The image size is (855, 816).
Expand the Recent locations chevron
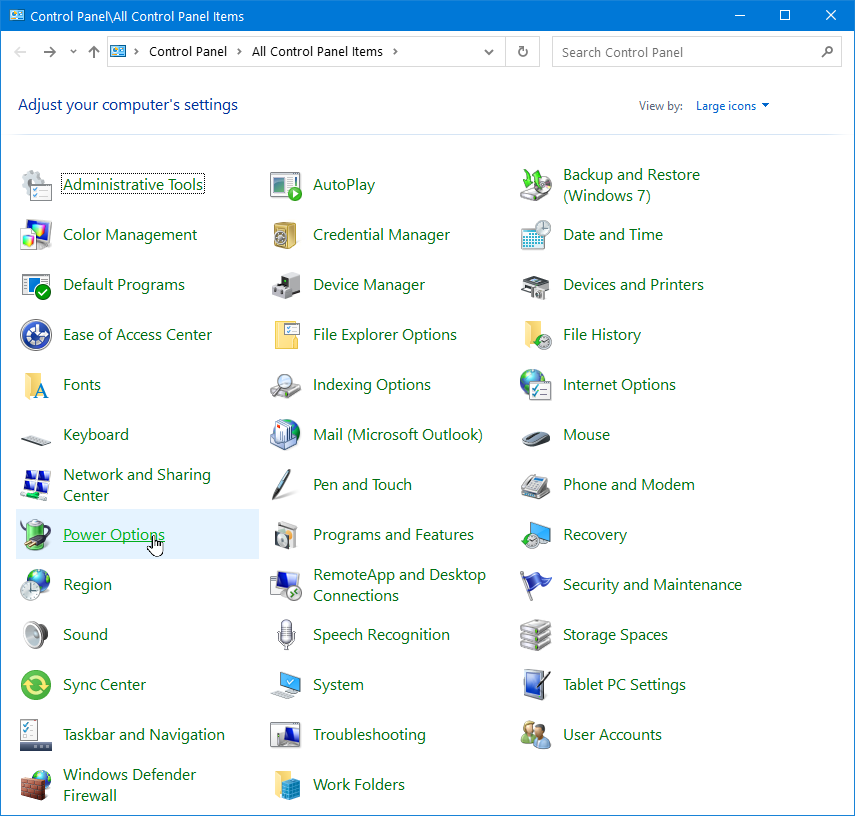(x=73, y=52)
